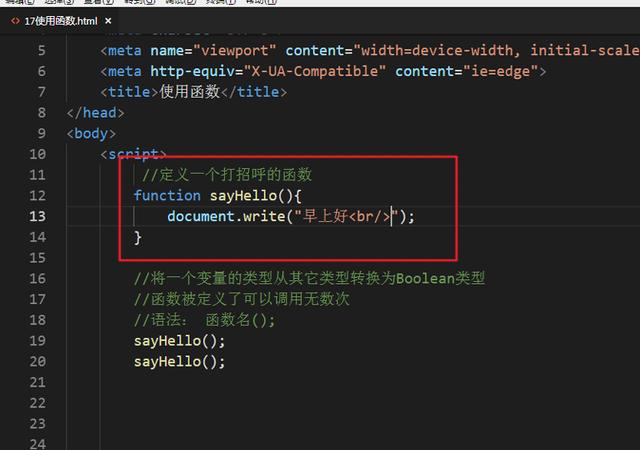The image size is (640, 450).
Task: Select line number 20 in the gutter
Action: point(38,361)
